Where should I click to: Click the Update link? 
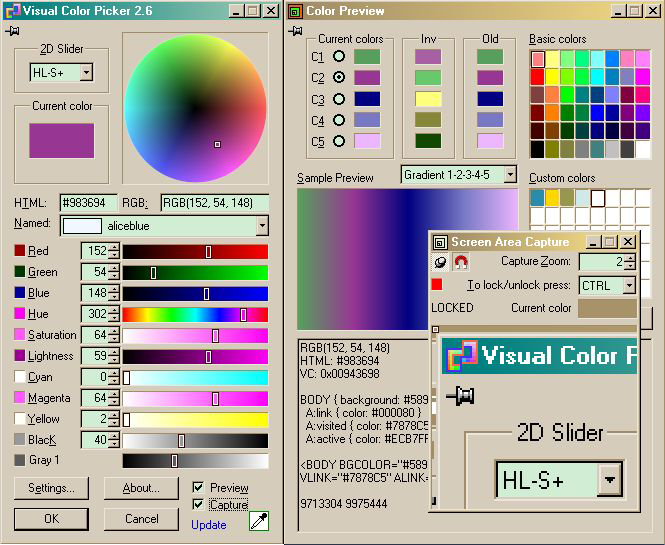[x=209, y=525]
